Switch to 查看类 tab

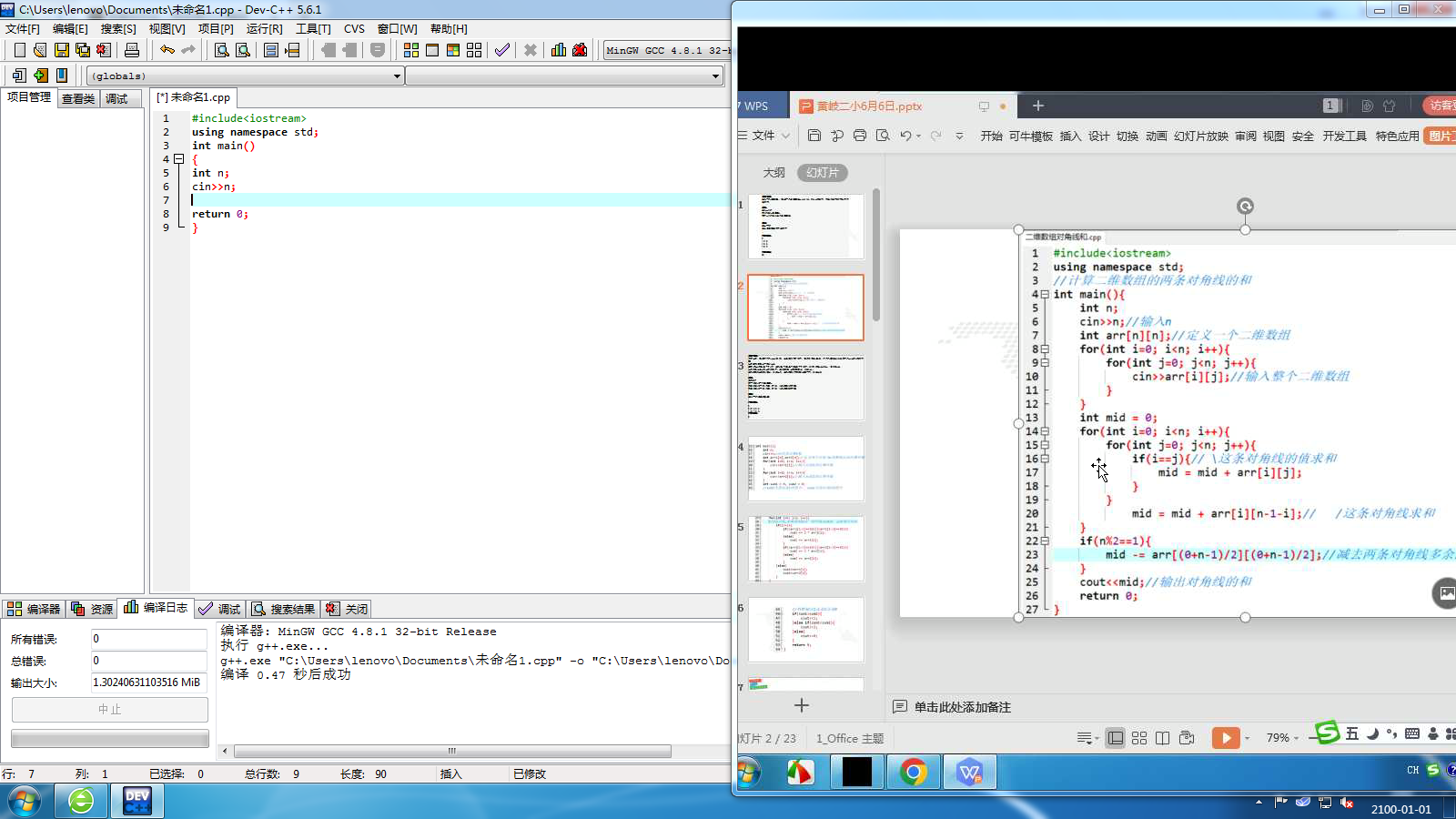pyautogui.click(x=78, y=98)
